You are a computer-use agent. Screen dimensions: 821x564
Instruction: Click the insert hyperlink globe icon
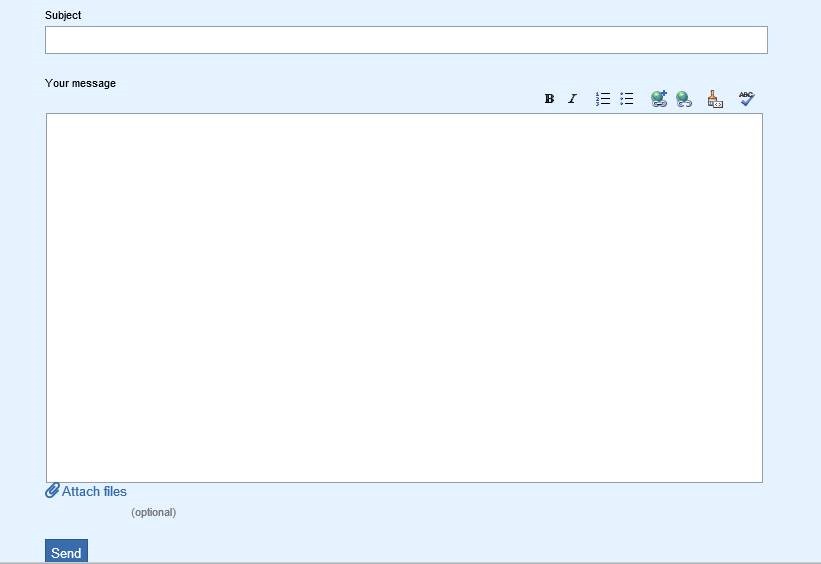pyautogui.click(x=659, y=99)
